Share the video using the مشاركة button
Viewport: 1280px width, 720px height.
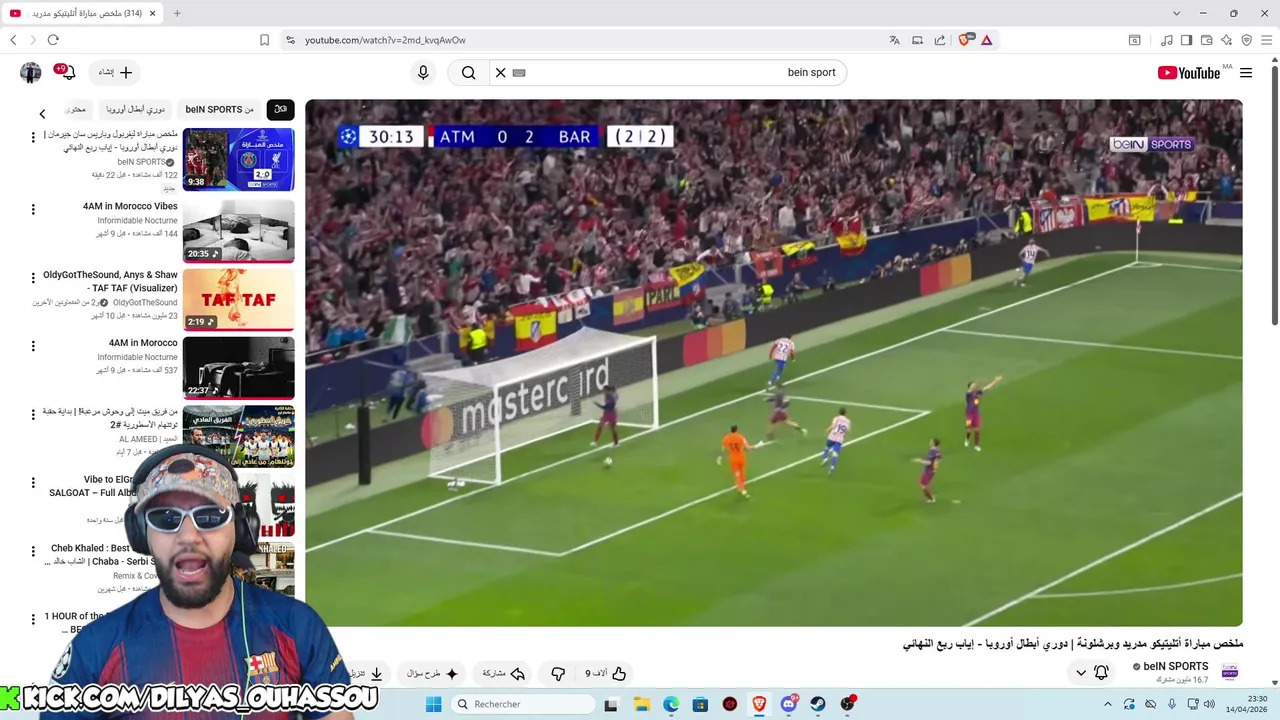[x=505, y=674]
